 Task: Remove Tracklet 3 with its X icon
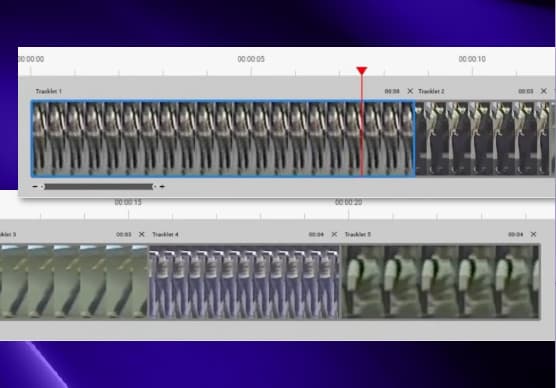click(x=141, y=234)
